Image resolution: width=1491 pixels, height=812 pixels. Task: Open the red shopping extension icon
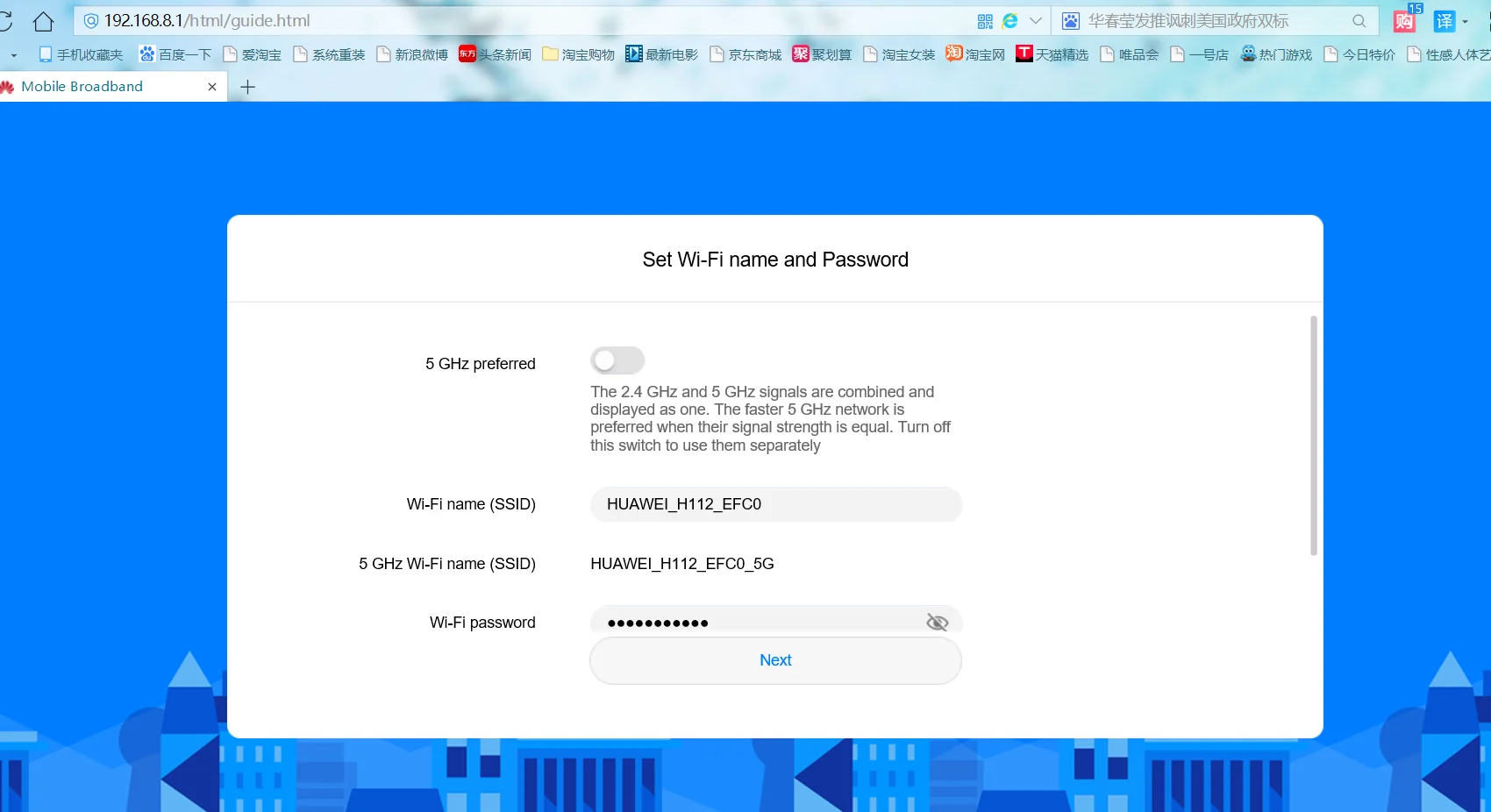(1405, 19)
